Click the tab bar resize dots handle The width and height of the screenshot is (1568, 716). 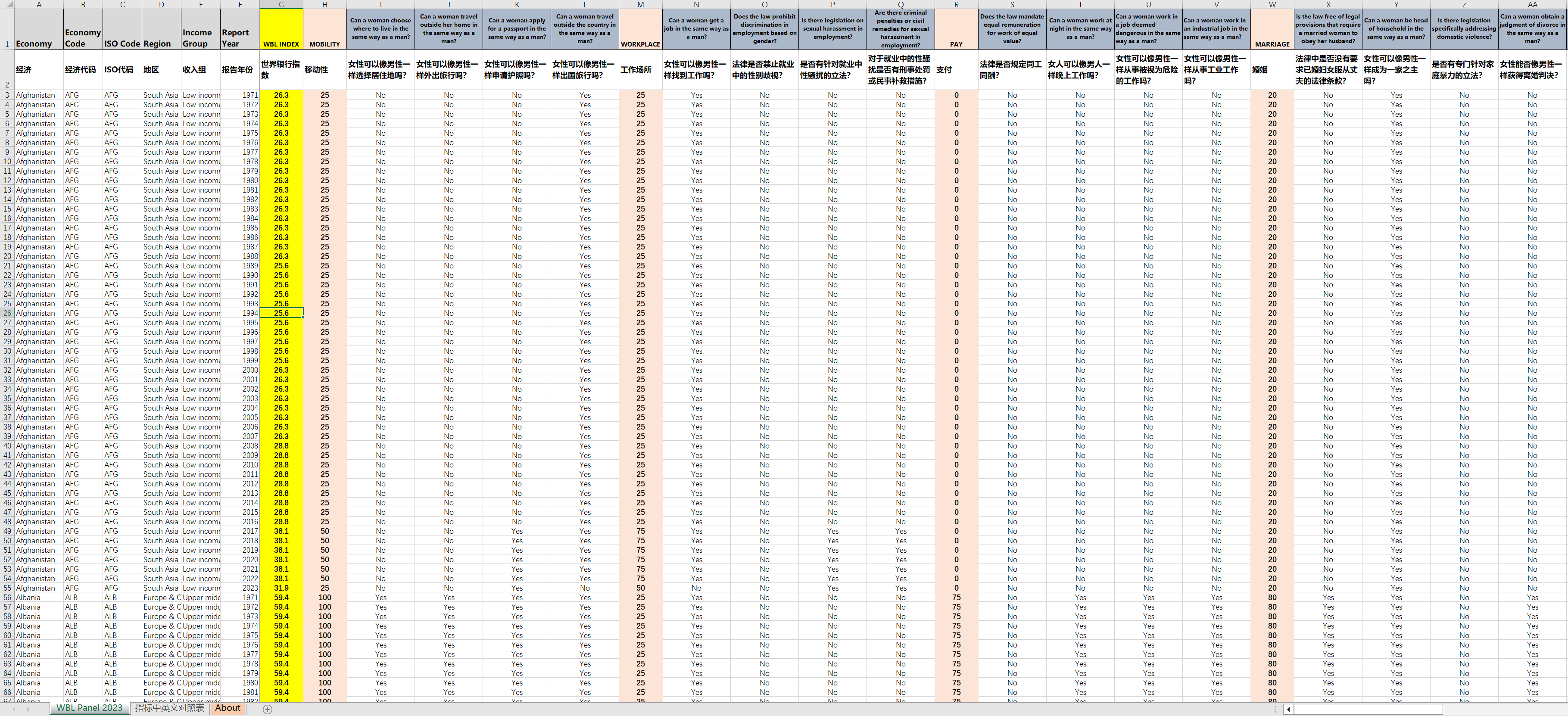pos(1276,709)
